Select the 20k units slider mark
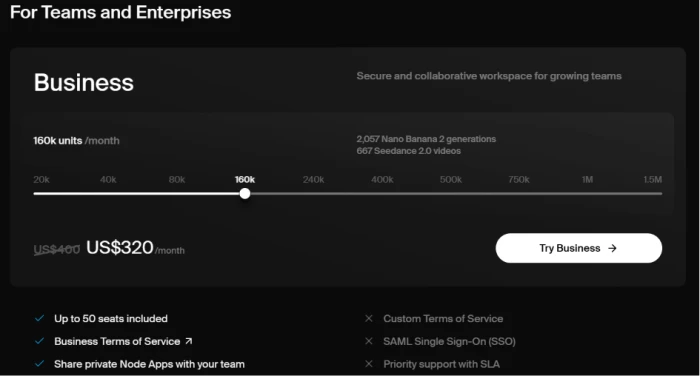 (42, 180)
